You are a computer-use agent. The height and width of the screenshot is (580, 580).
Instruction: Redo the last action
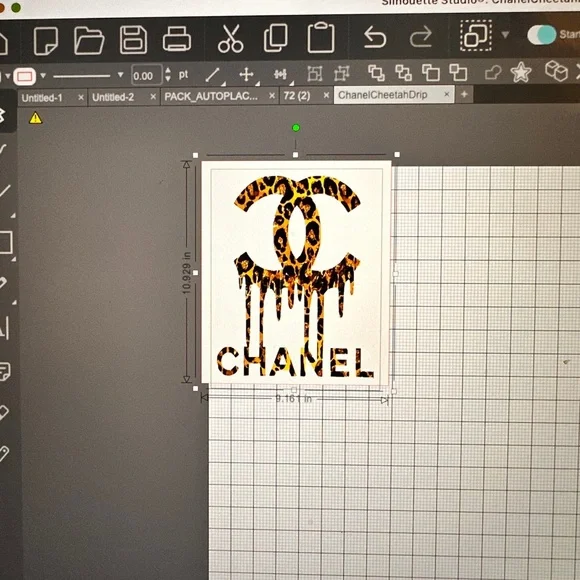tap(421, 37)
